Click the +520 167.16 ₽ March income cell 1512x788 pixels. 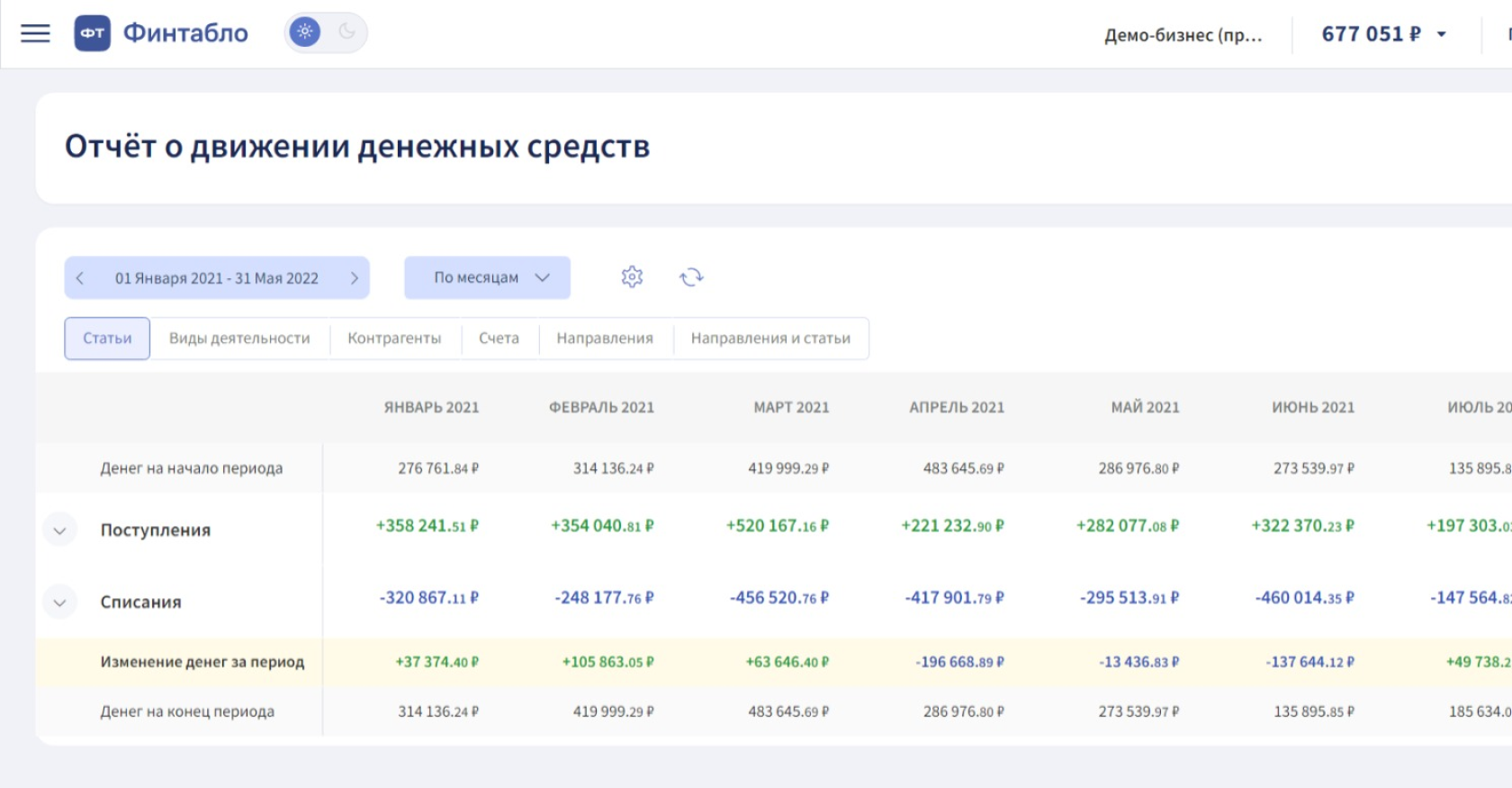coord(778,526)
